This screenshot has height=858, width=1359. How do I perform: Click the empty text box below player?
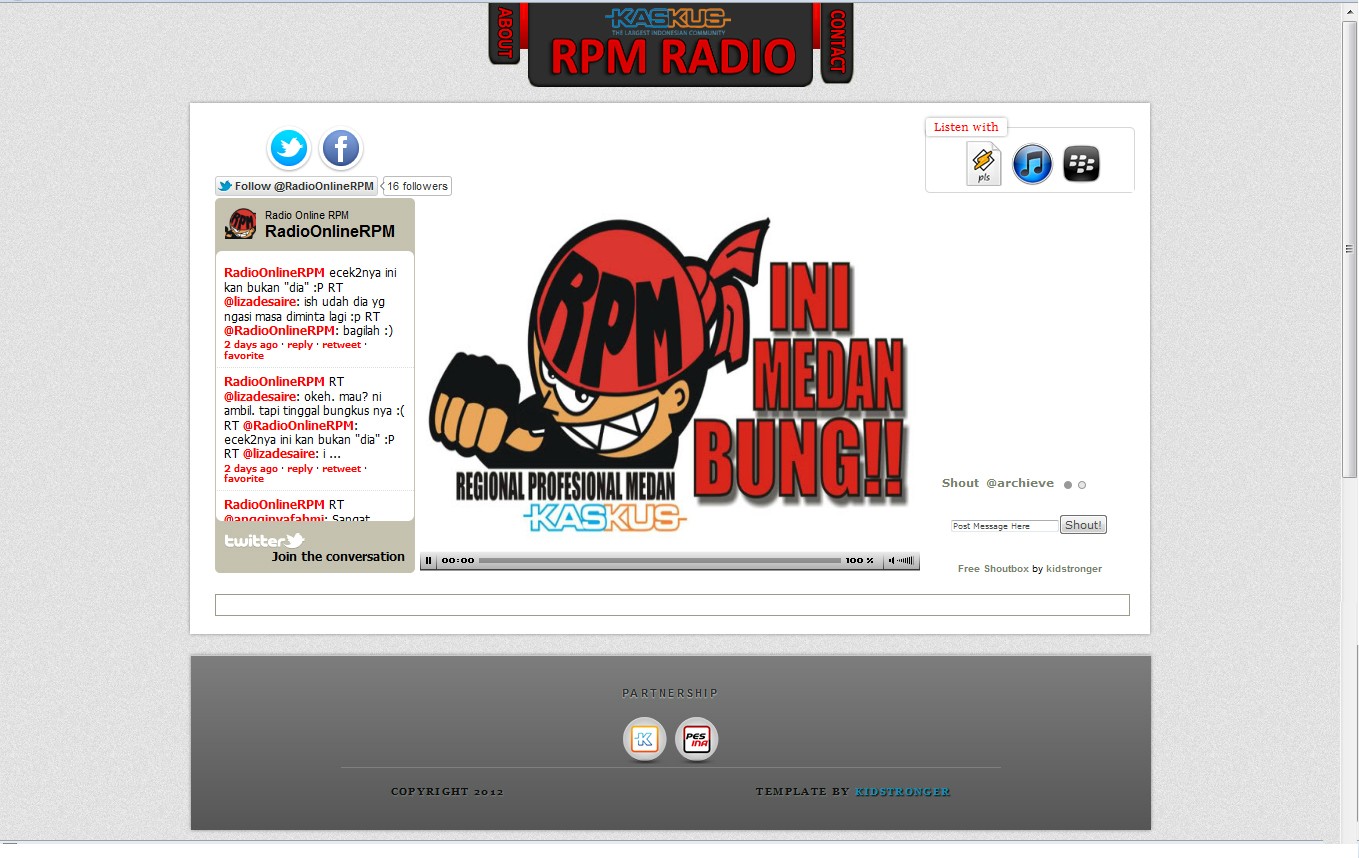coord(672,605)
